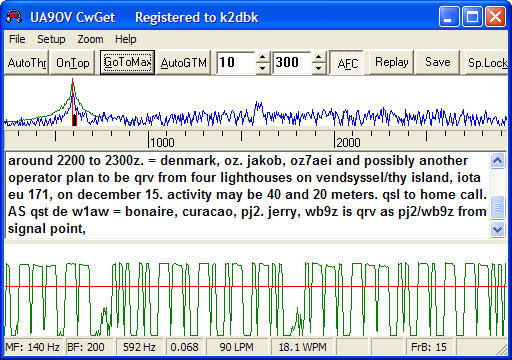
Task: Disable the AFC toggle button
Action: click(x=347, y=62)
